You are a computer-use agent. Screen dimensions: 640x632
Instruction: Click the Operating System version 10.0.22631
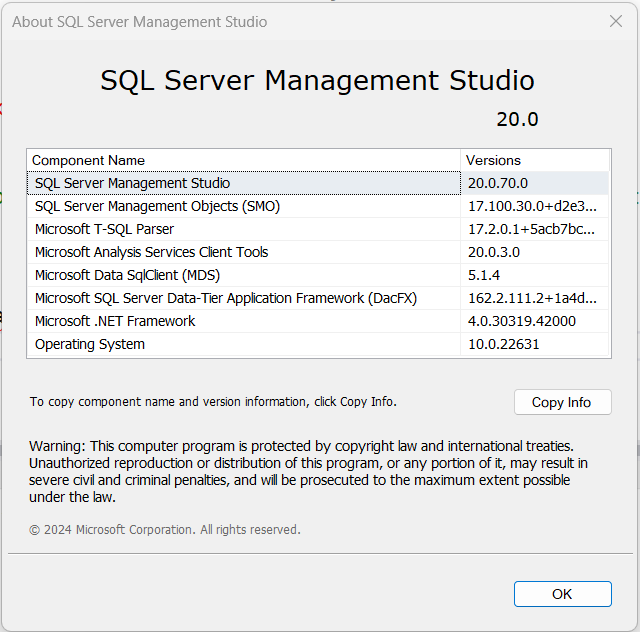502,344
